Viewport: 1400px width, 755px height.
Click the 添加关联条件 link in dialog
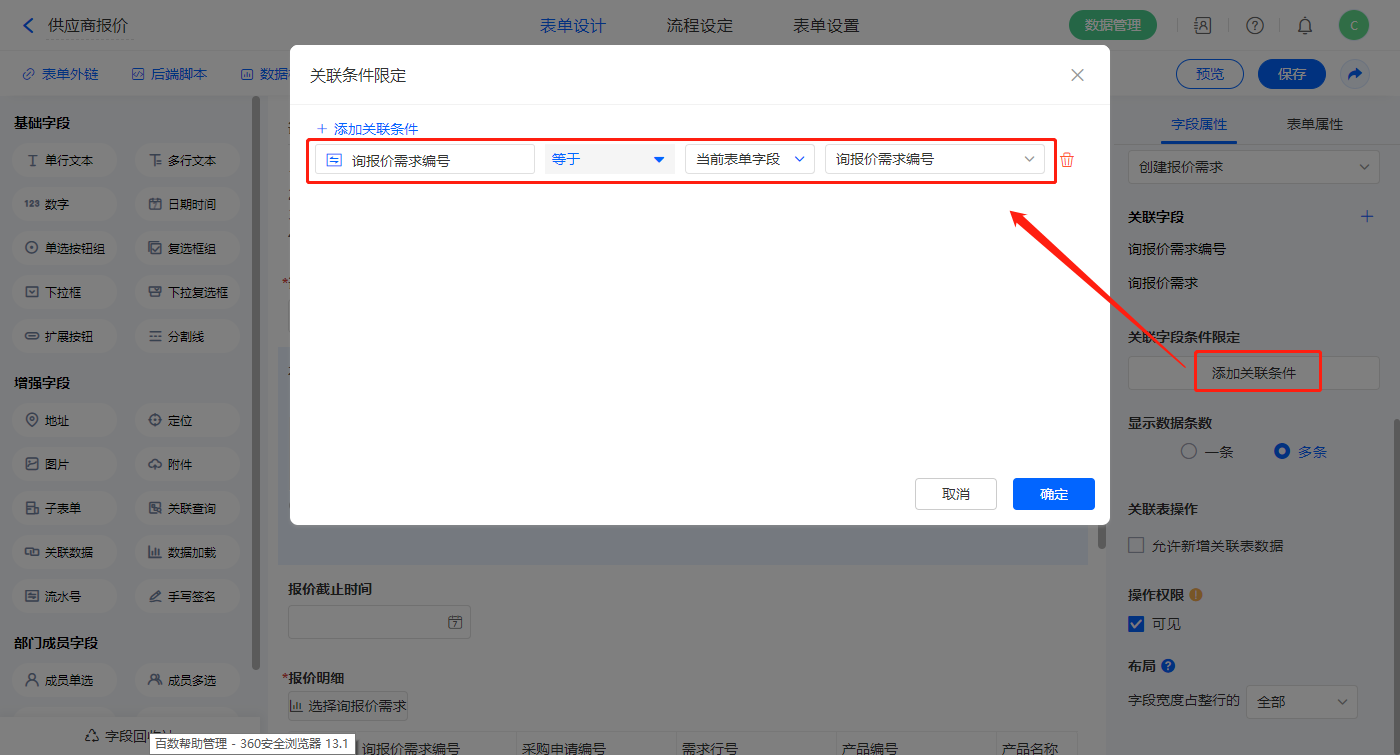tap(367, 129)
